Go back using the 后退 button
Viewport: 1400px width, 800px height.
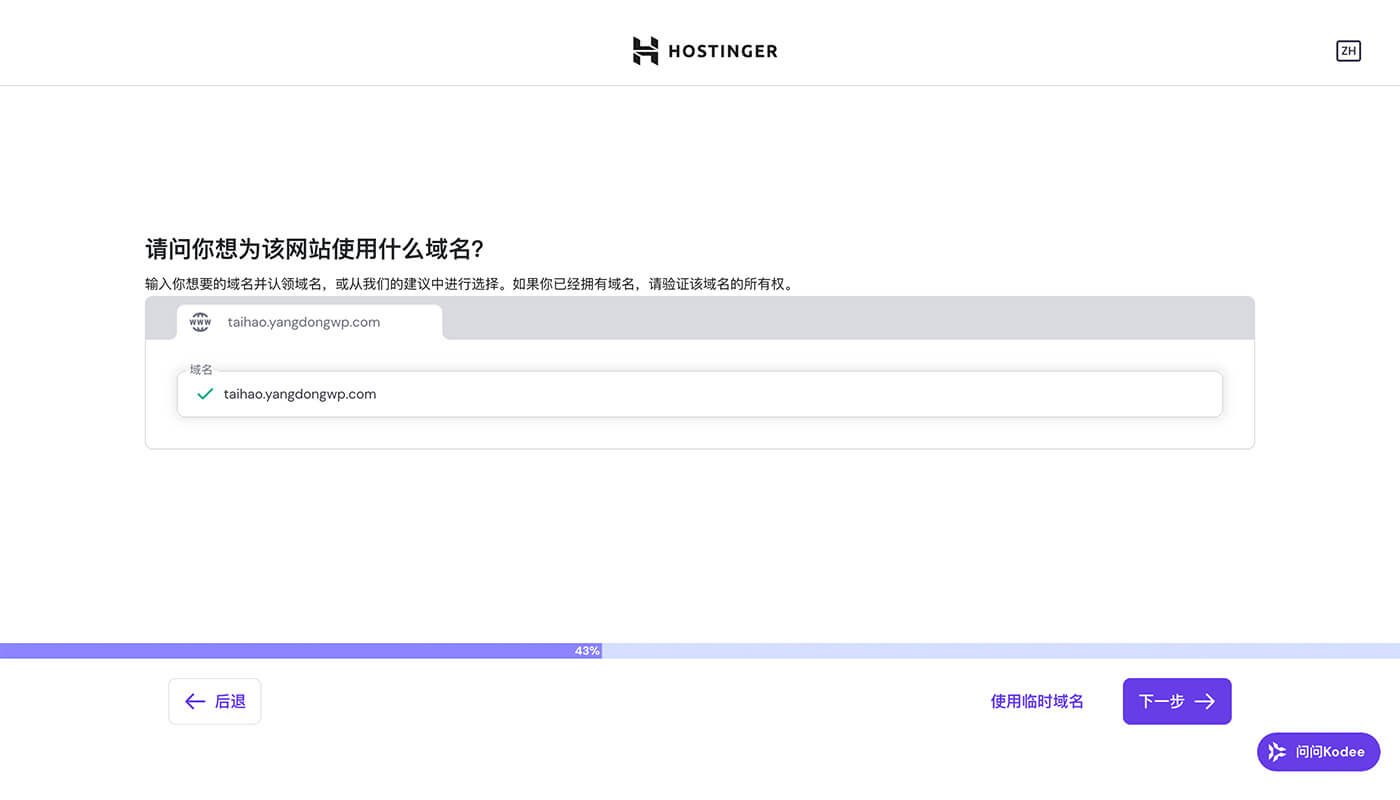pos(214,701)
